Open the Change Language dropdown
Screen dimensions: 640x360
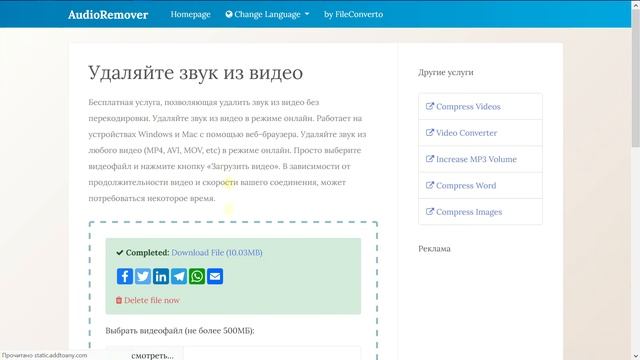tap(267, 14)
